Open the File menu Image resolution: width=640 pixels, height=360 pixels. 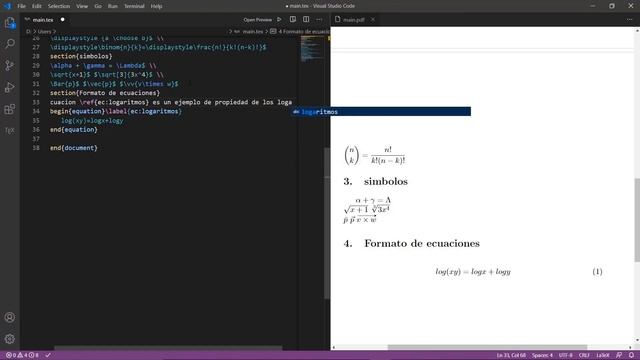click(22, 6)
